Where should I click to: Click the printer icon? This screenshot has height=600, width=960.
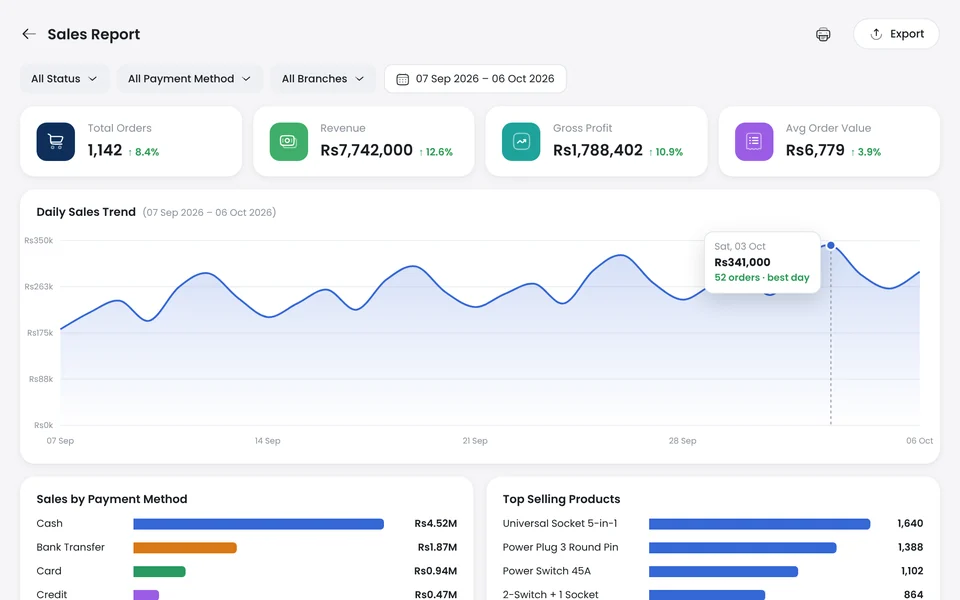point(823,34)
